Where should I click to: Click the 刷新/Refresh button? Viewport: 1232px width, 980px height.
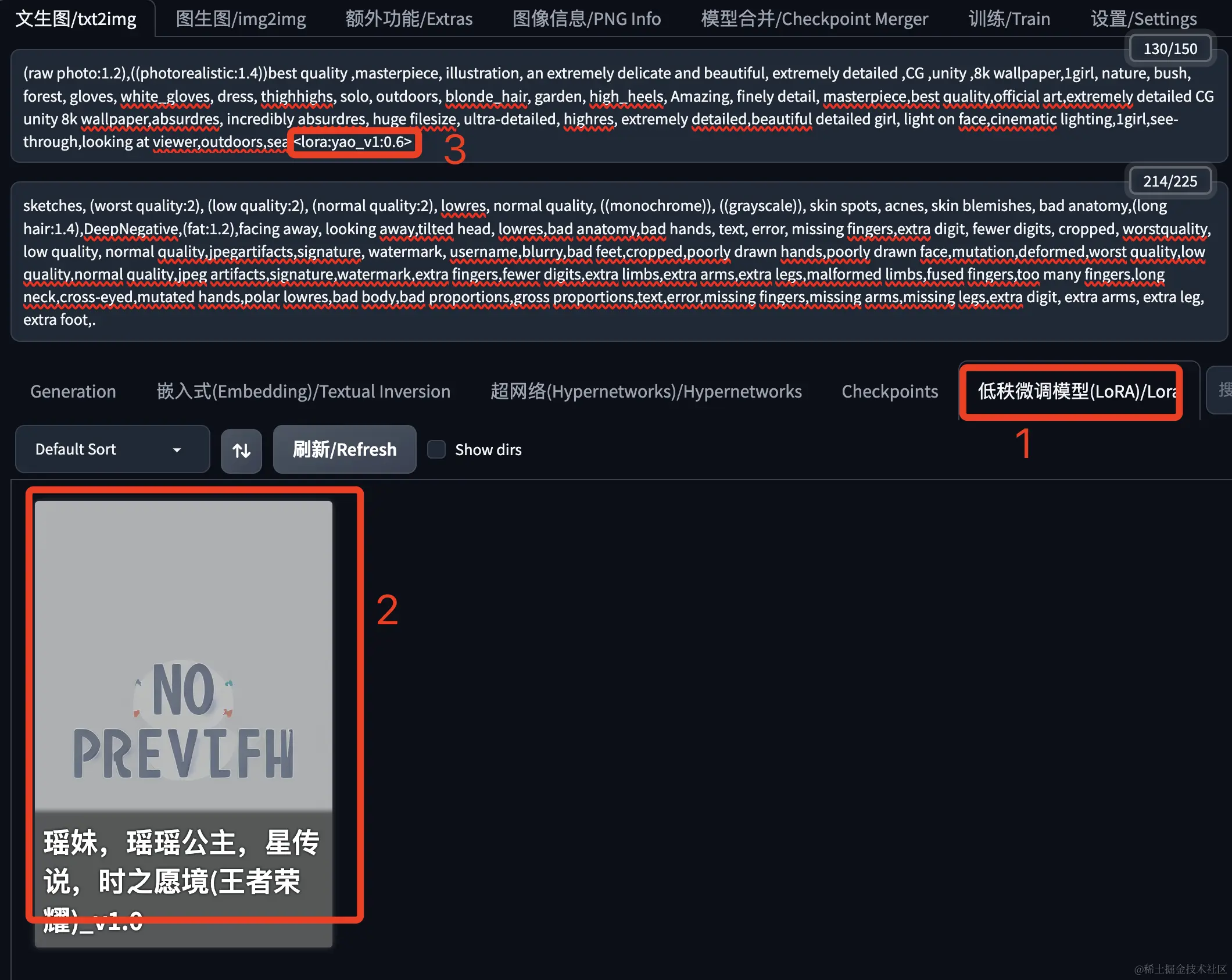pos(344,450)
